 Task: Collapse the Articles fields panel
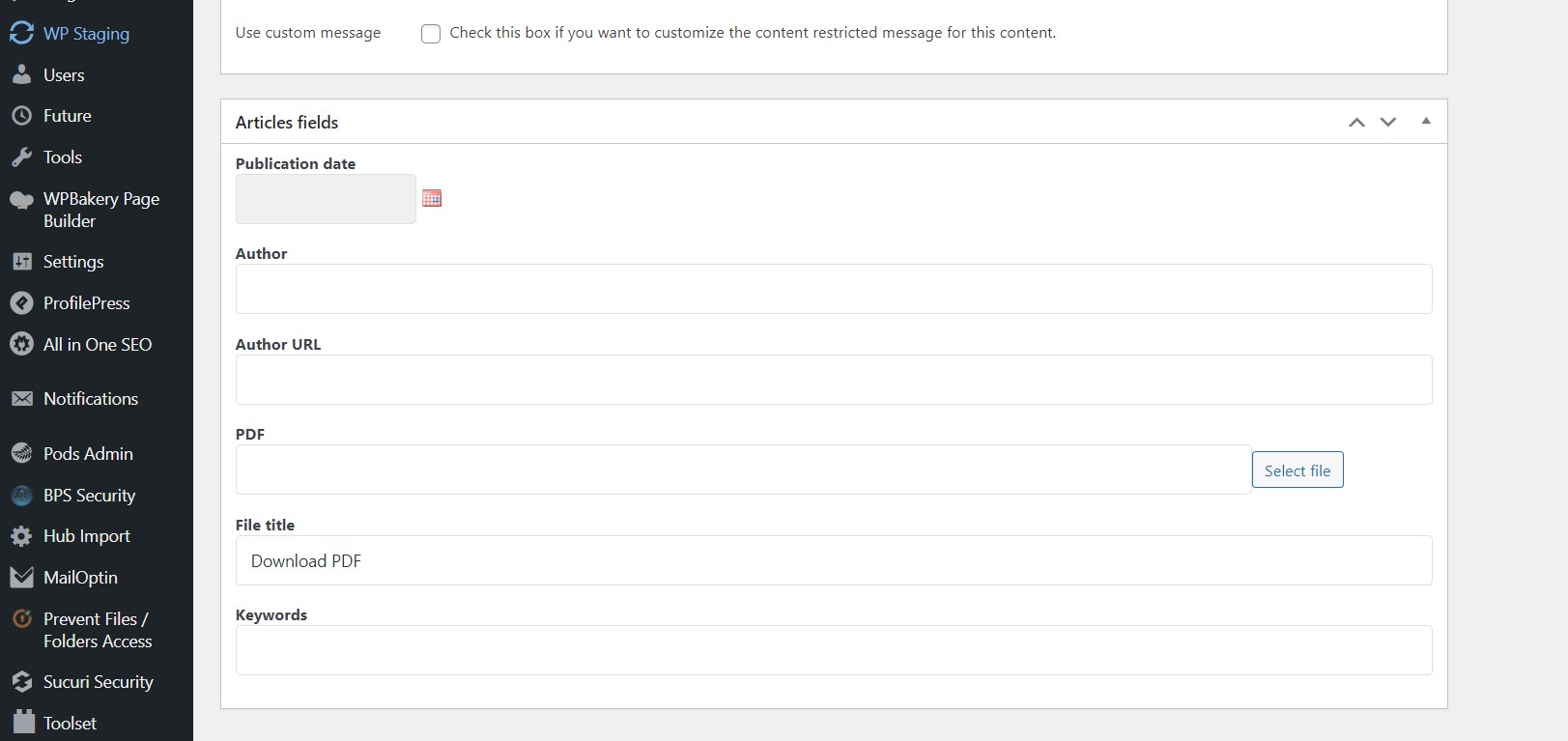coord(1426,121)
